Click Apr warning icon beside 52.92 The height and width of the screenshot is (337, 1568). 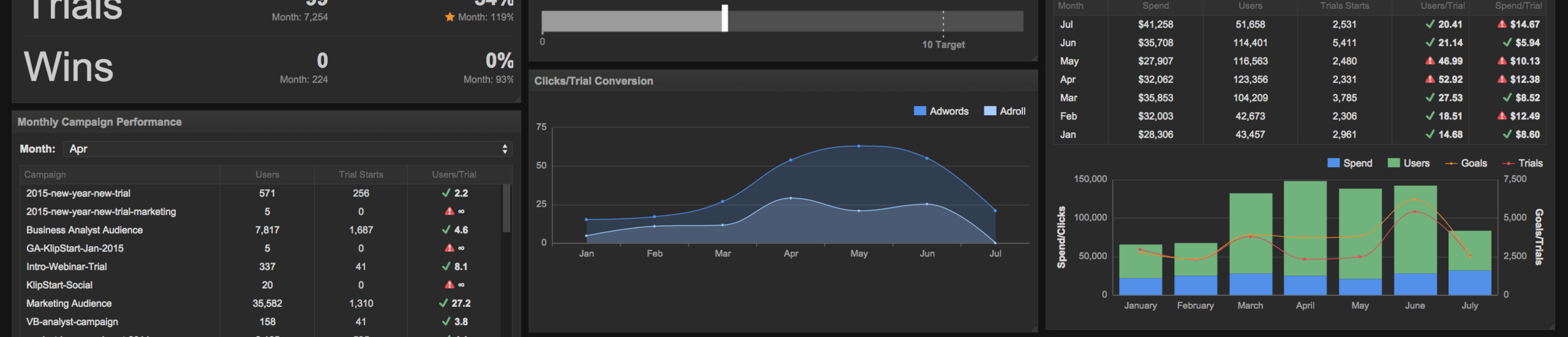point(1430,80)
